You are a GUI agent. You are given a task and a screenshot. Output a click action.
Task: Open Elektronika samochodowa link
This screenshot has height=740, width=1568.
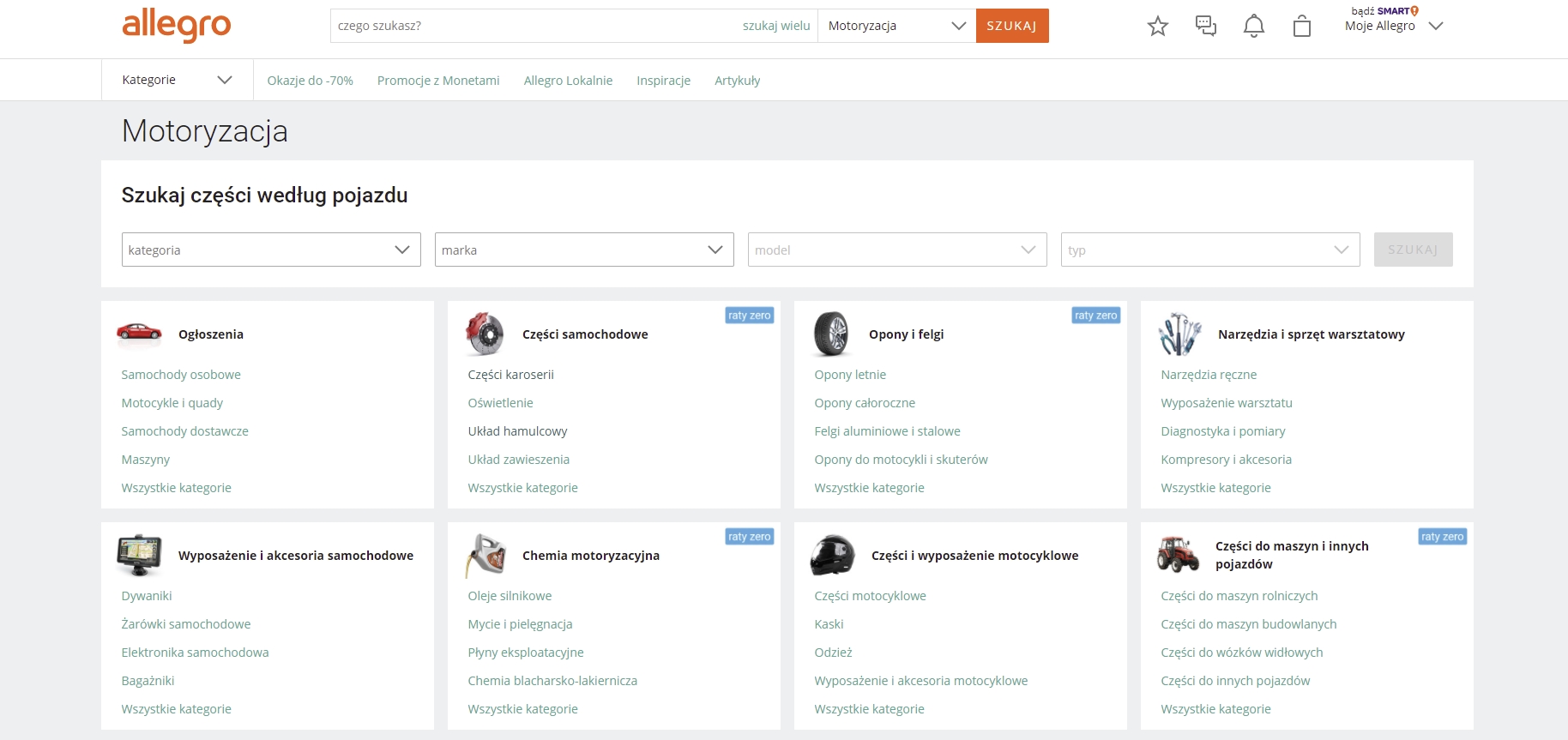click(196, 653)
